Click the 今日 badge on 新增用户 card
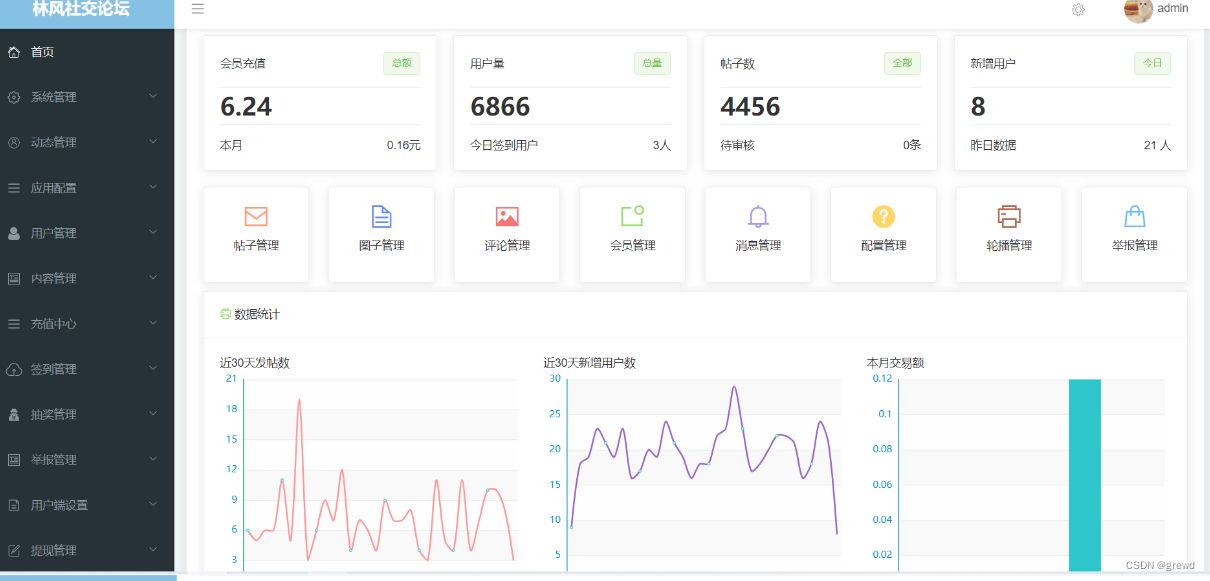Screen dimensions: 1210x581 click(x=1154, y=63)
